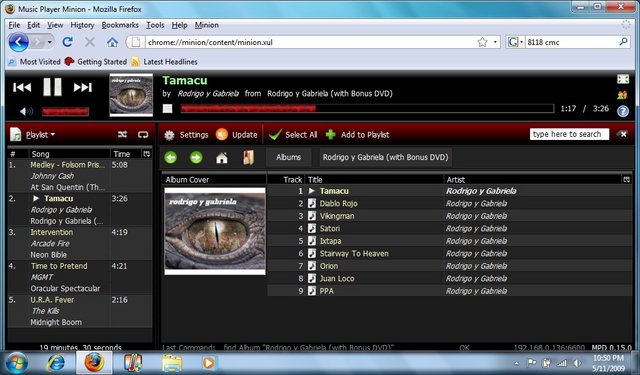Toggle fullscreen view icon at top right

(x=623, y=79)
